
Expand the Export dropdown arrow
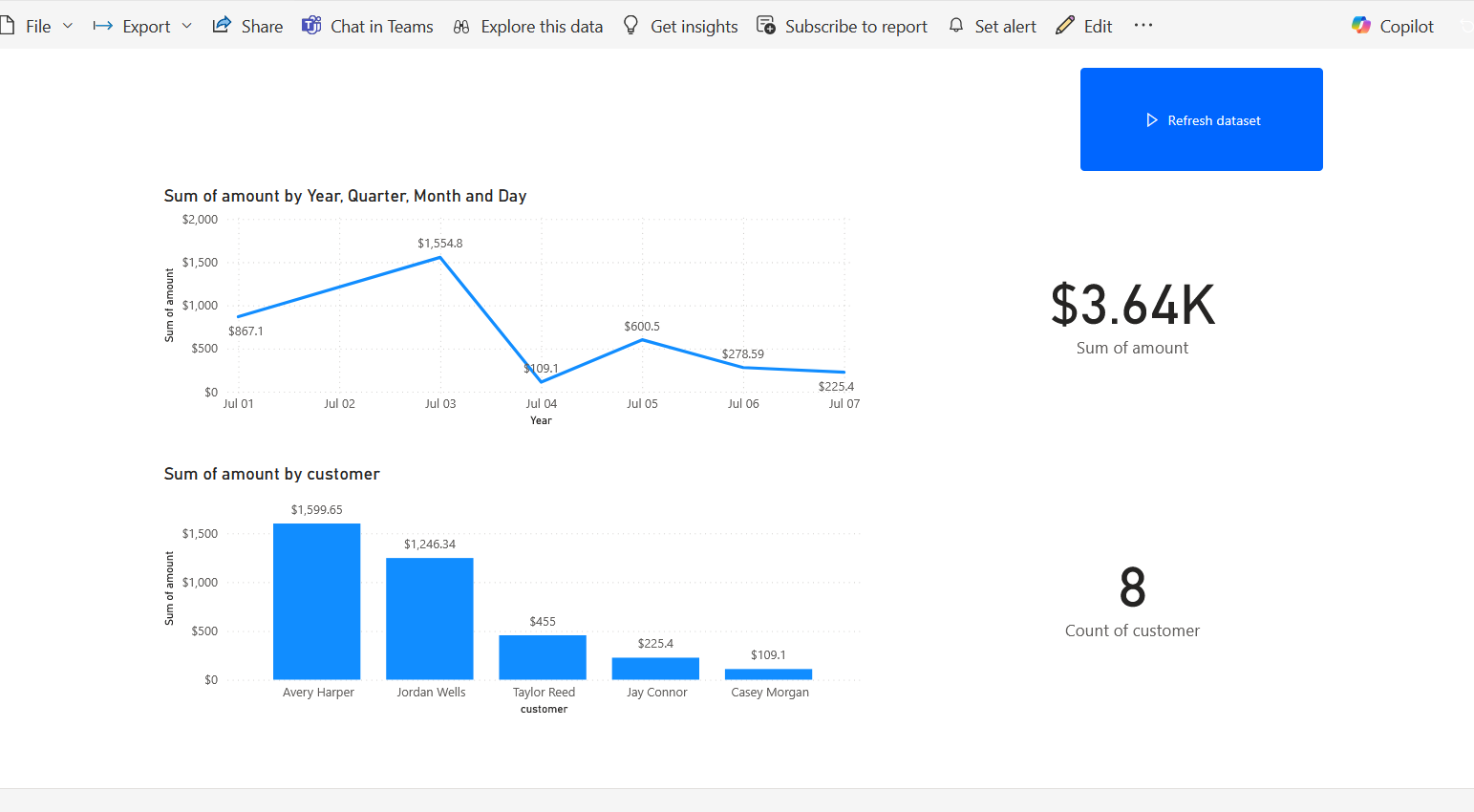[x=187, y=26]
